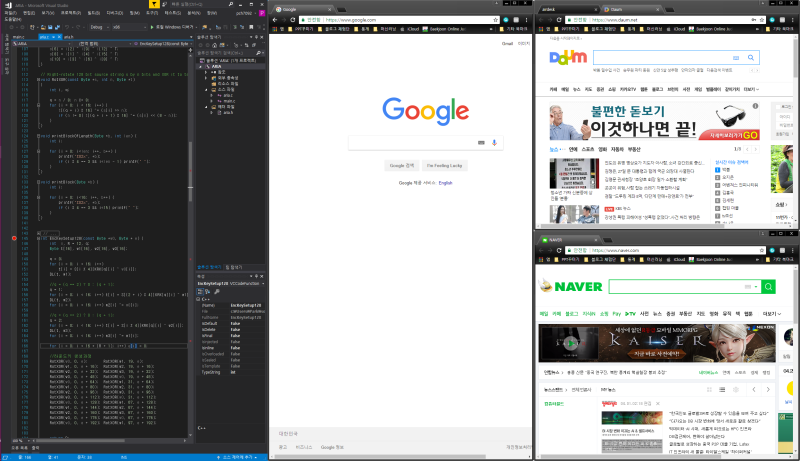Click the Save All icon in Visual Studio toolbar
Image resolution: width=800 pixels, height=461 pixels.
57,27
